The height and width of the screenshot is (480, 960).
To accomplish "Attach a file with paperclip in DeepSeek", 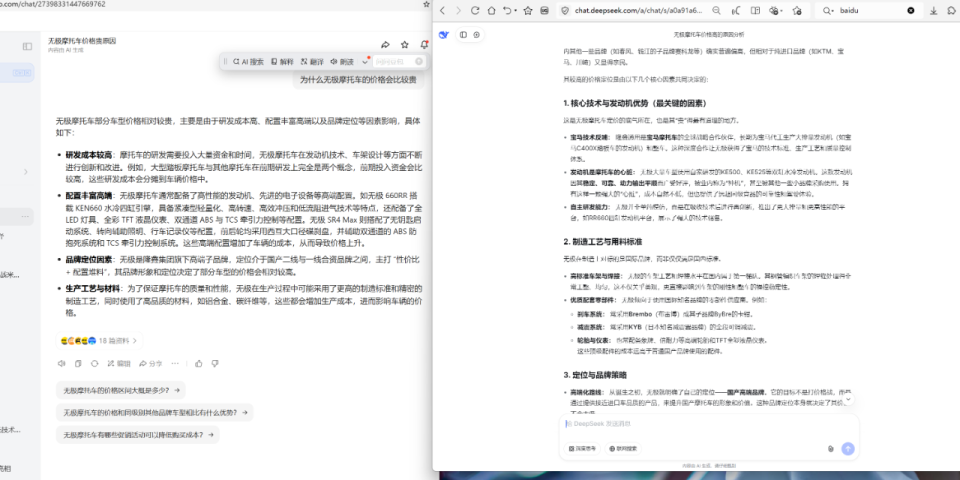I will pyautogui.click(x=831, y=449).
